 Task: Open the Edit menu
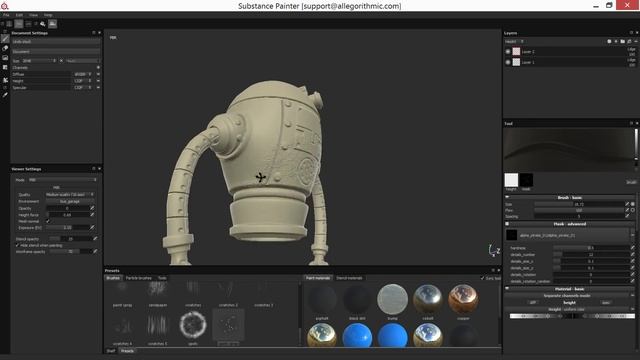pyautogui.click(x=19, y=15)
